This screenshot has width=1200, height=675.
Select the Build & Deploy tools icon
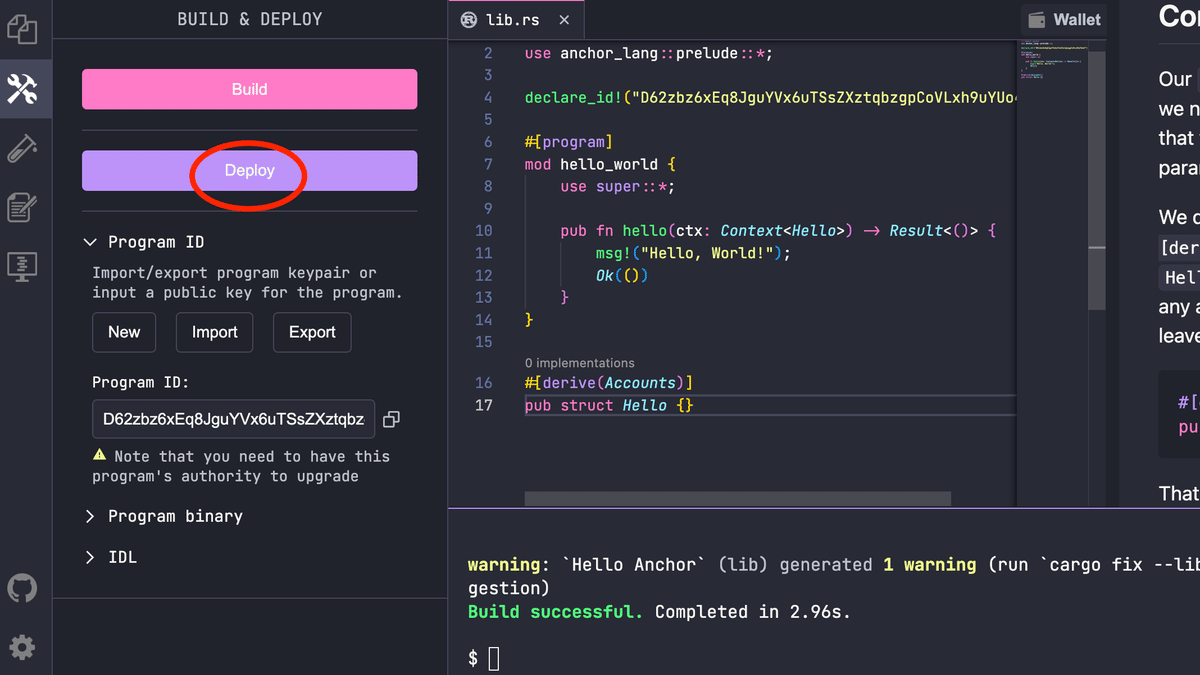(x=22, y=89)
